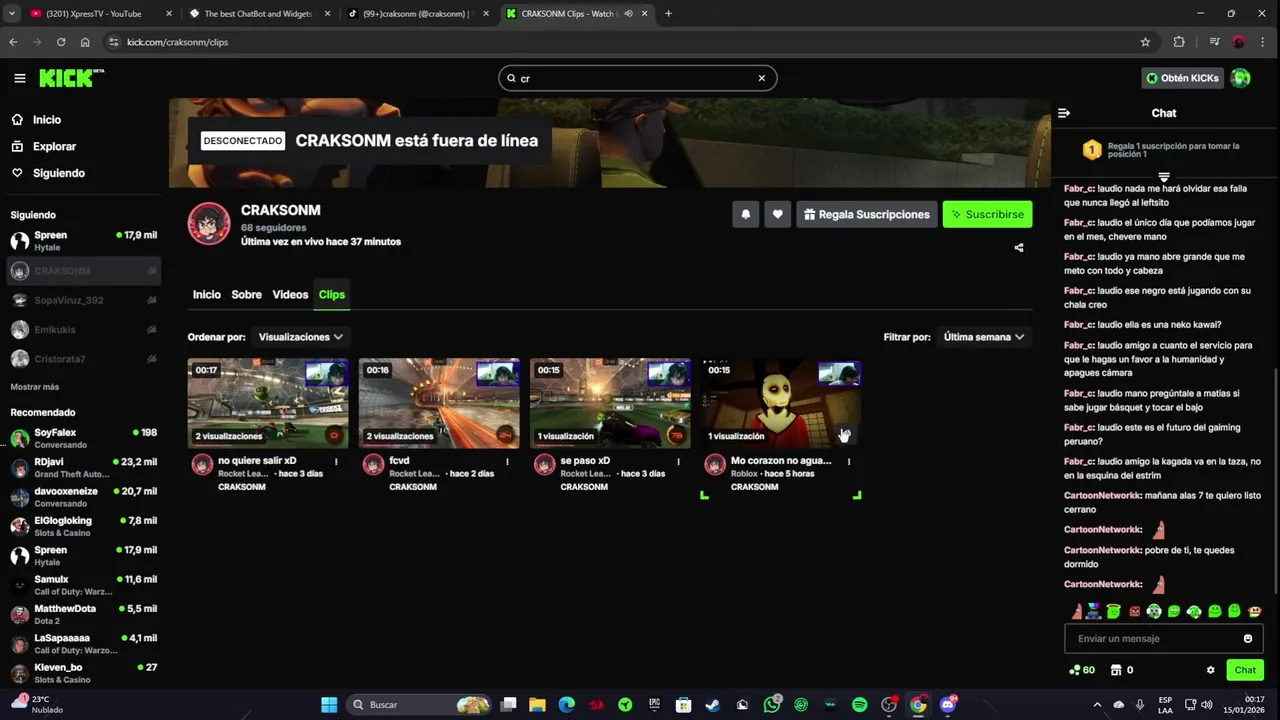Click the CRAKSONM profile avatar

[x=209, y=224]
